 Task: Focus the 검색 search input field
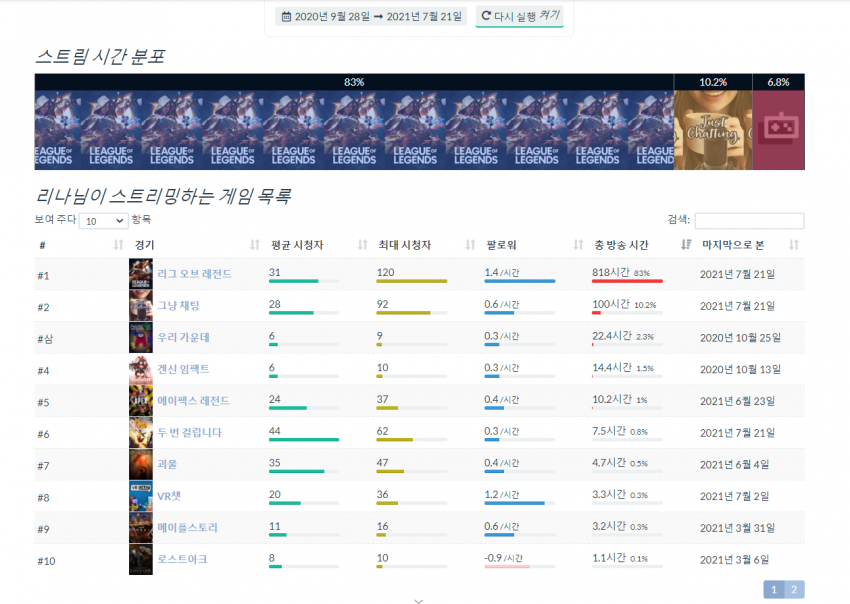tap(749, 220)
